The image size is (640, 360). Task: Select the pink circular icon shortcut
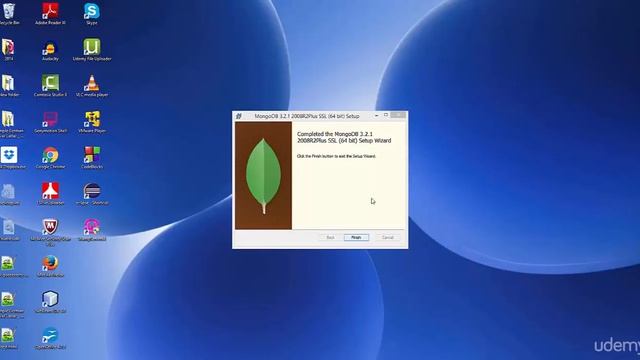tap(92, 230)
